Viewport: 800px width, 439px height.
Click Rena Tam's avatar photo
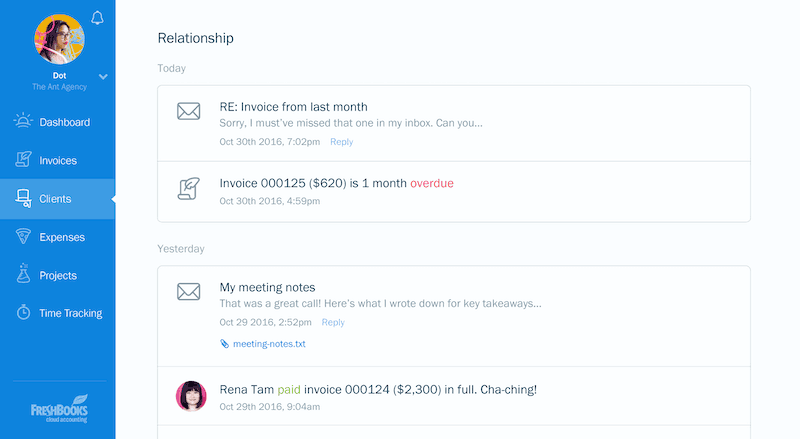coord(190,396)
